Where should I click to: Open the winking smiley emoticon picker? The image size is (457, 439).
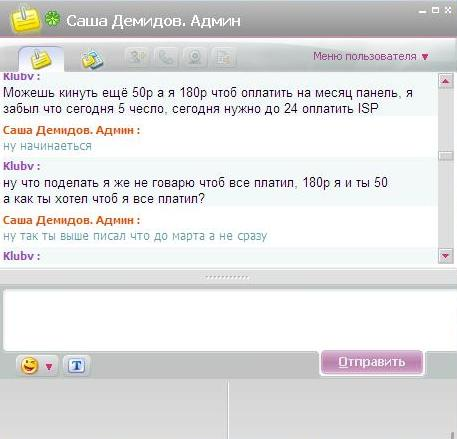coord(30,366)
